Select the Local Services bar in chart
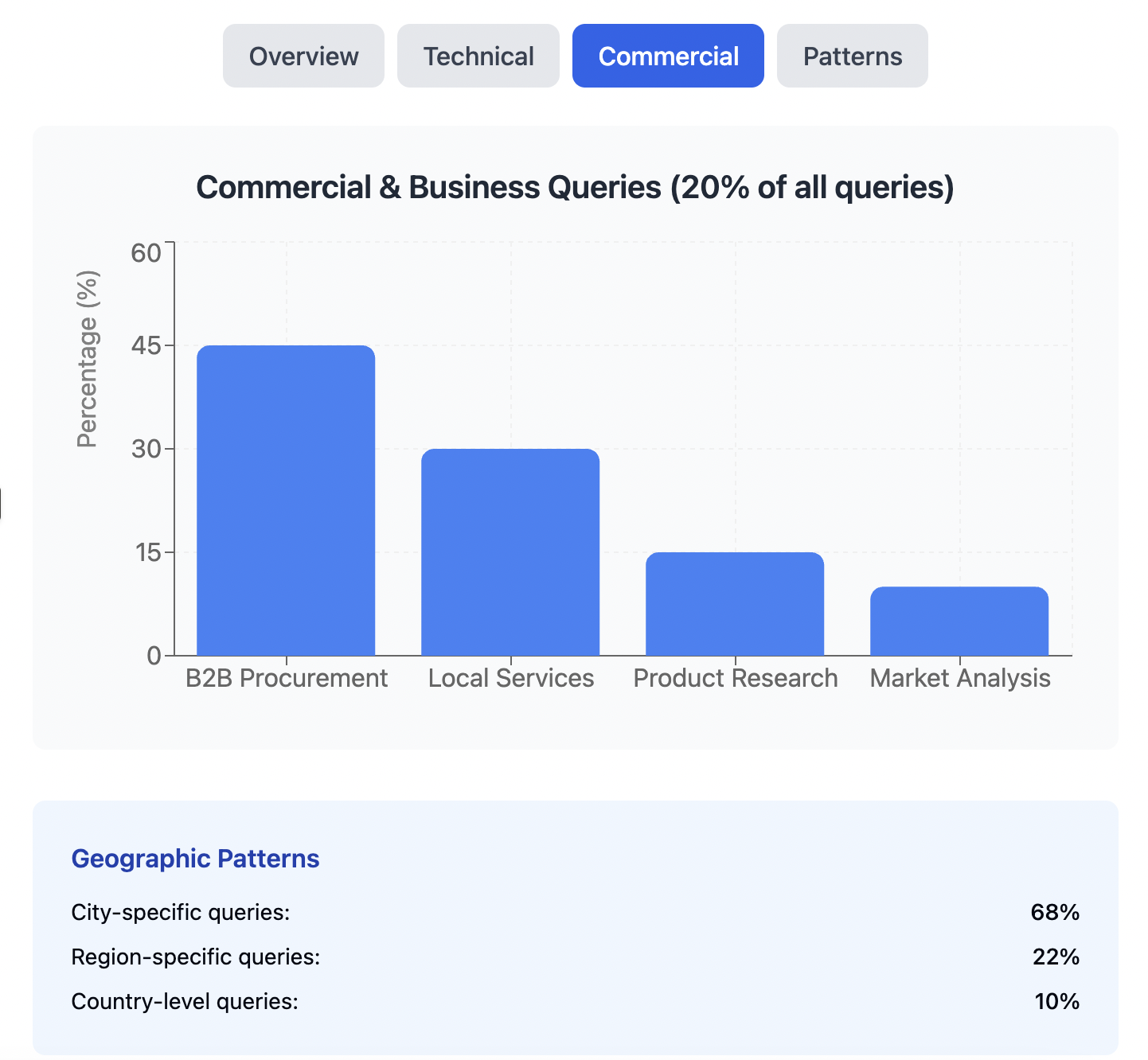Image resolution: width=1148 pixels, height=1060 pixels. 510,552
